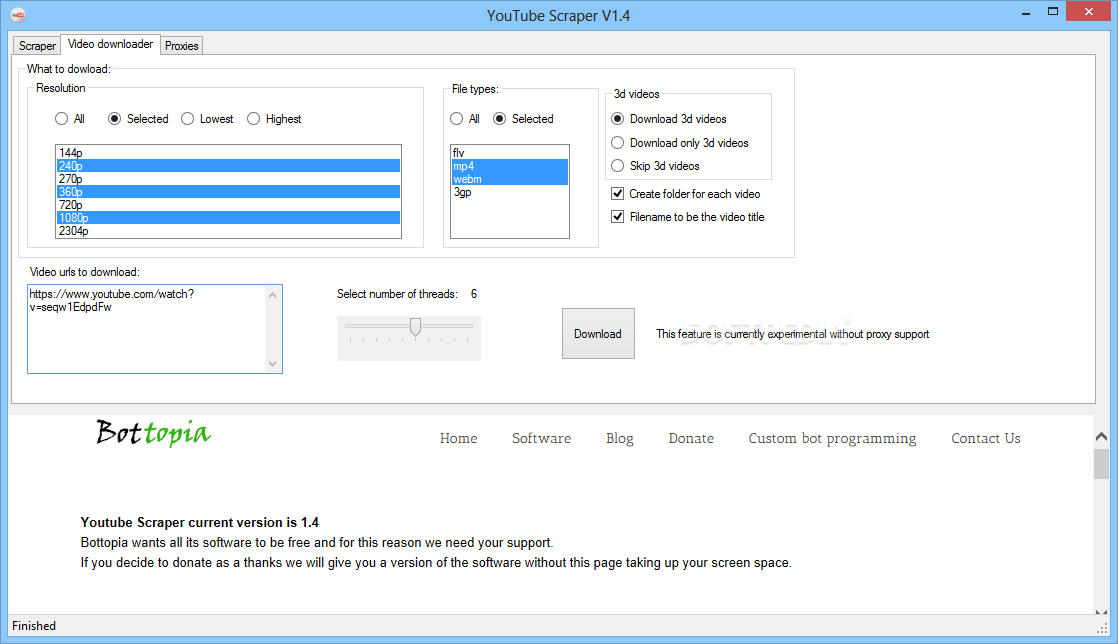Image resolution: width=1118 pixels, height=644 pixels.
Task: Open the Software link
Action: coord(541,439)
